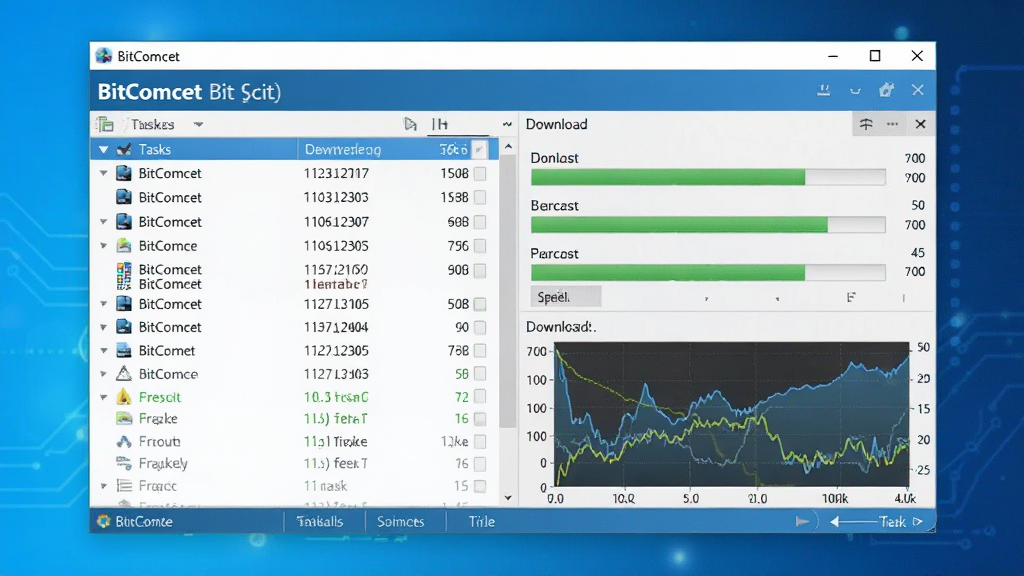Image resolution: width=1024 pixels, height=576 pixels.
Task: Click the yellow flame icon beside Fresoit
Action: (x=124, y=396)
